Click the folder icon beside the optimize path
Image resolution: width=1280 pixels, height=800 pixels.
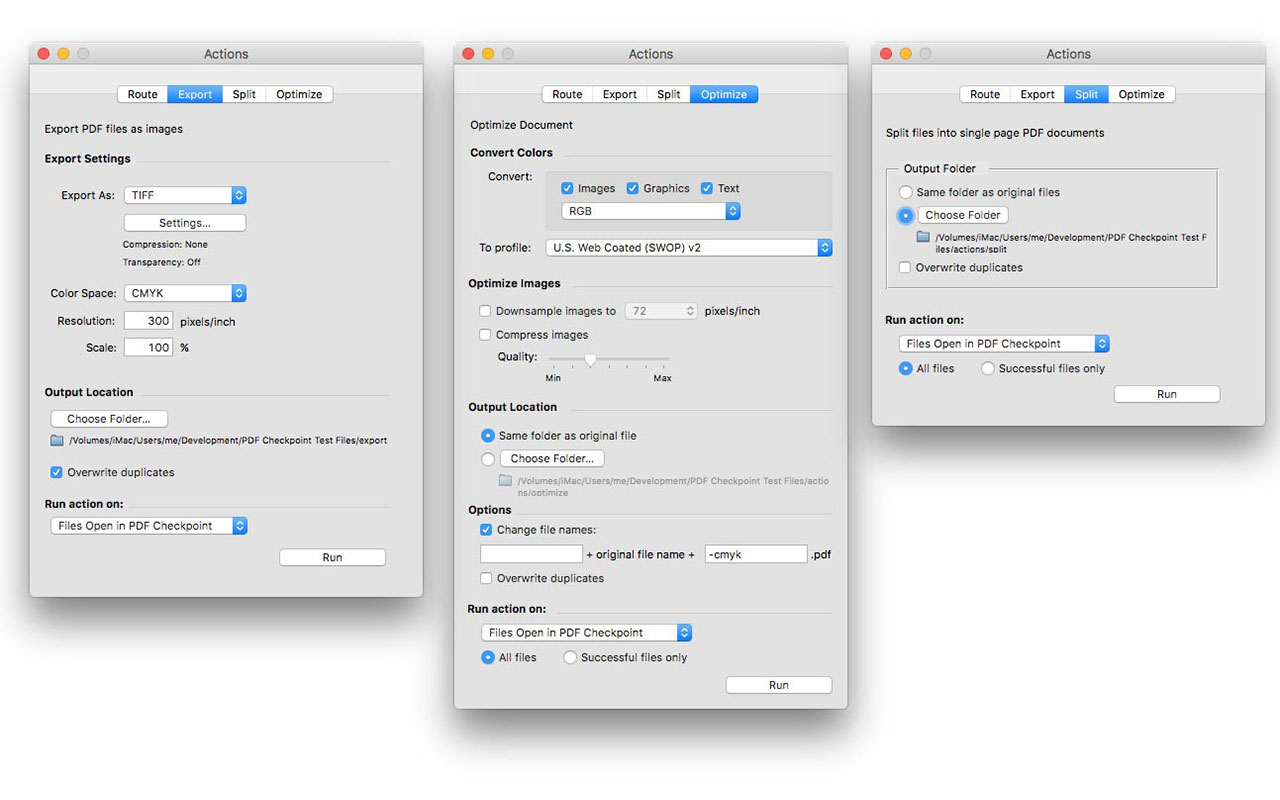506,481
